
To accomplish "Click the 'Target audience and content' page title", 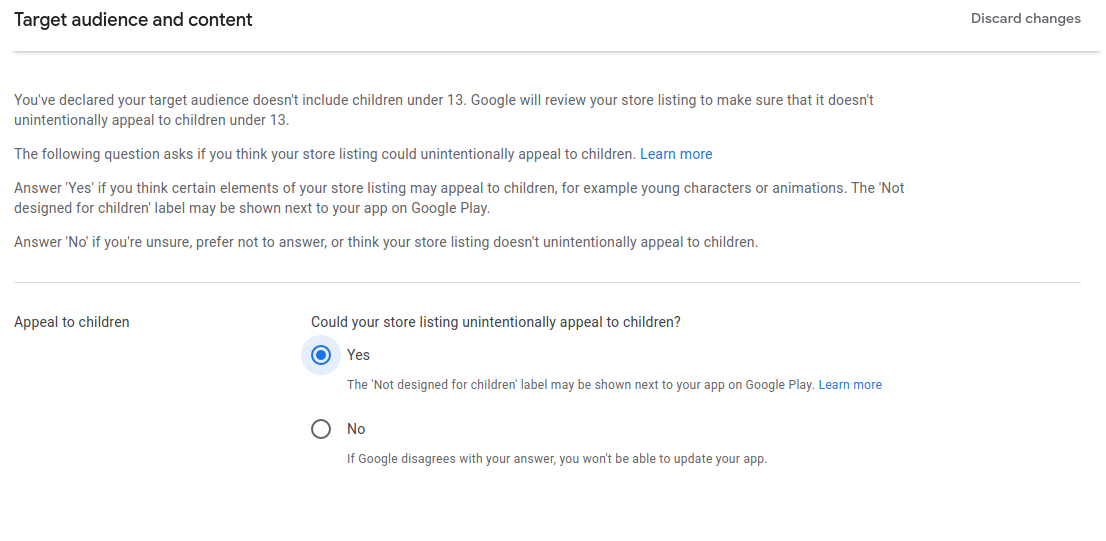I will pos(133,20).
